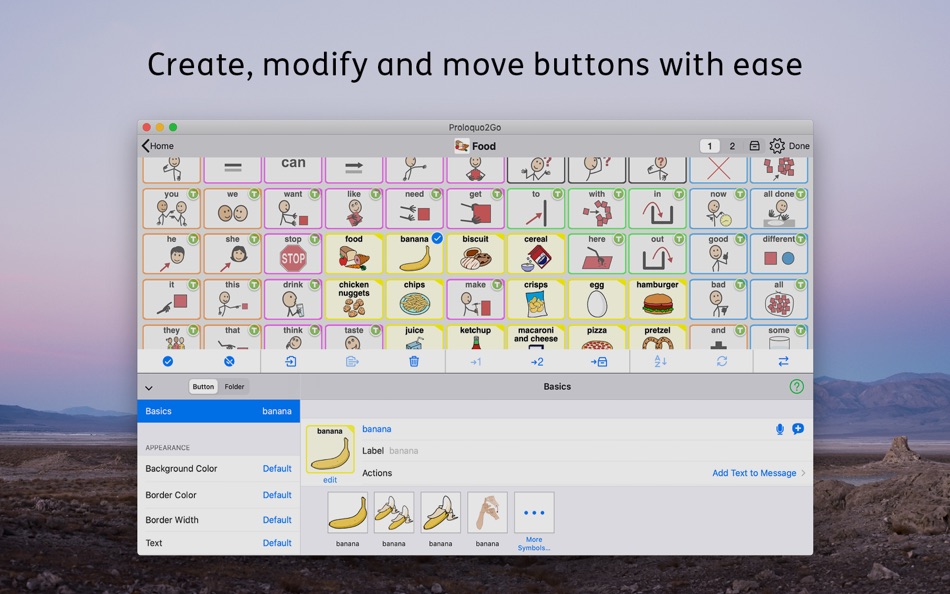Click Done to finish editing
The width and height of the screenshot is (950, 594).
click(799, 145)
